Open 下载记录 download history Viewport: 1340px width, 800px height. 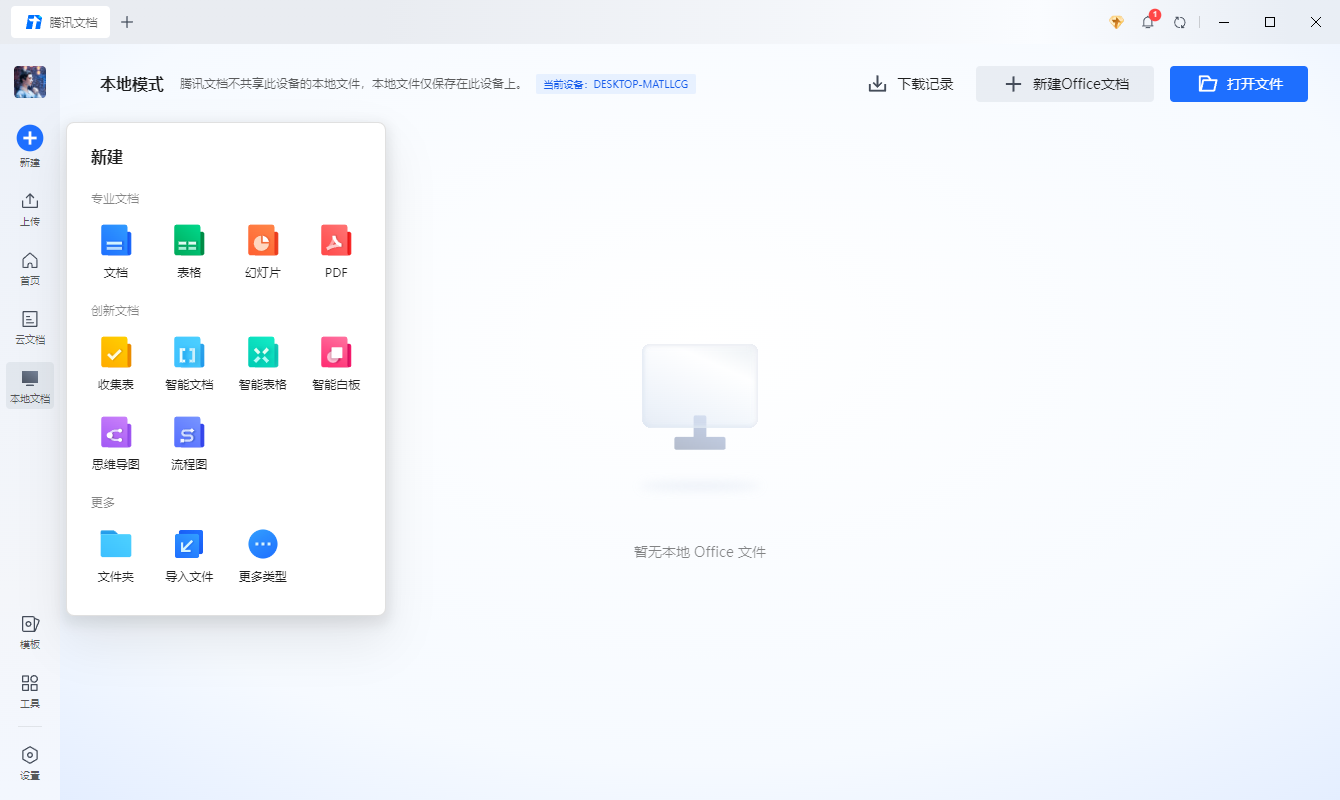point(910,84)
